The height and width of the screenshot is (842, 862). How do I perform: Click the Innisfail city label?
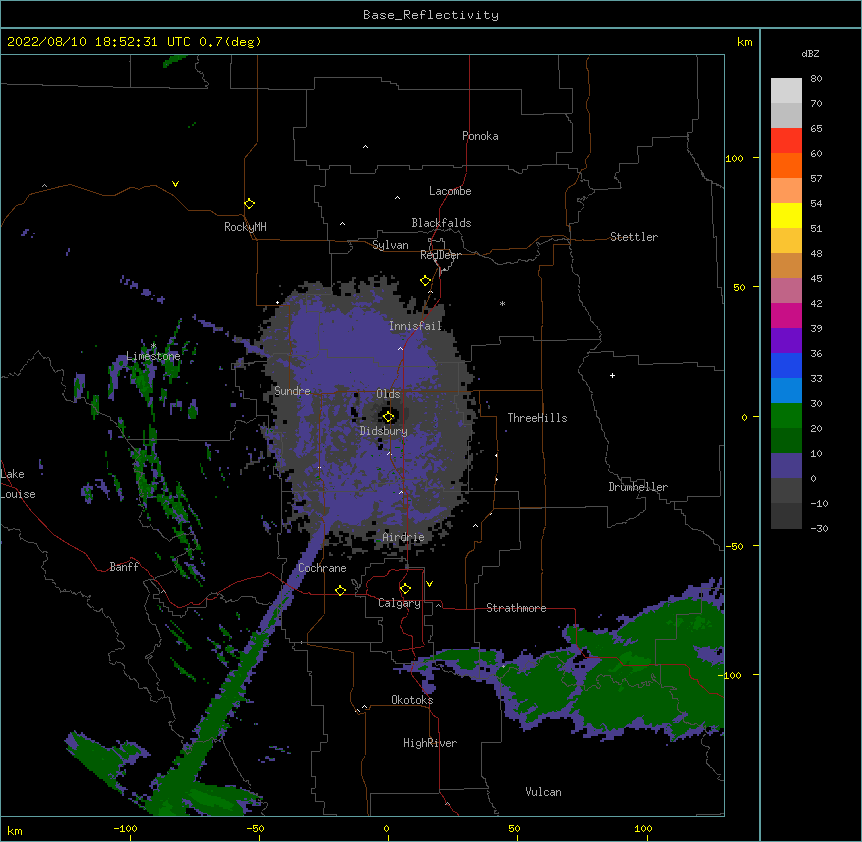(416, 326)
